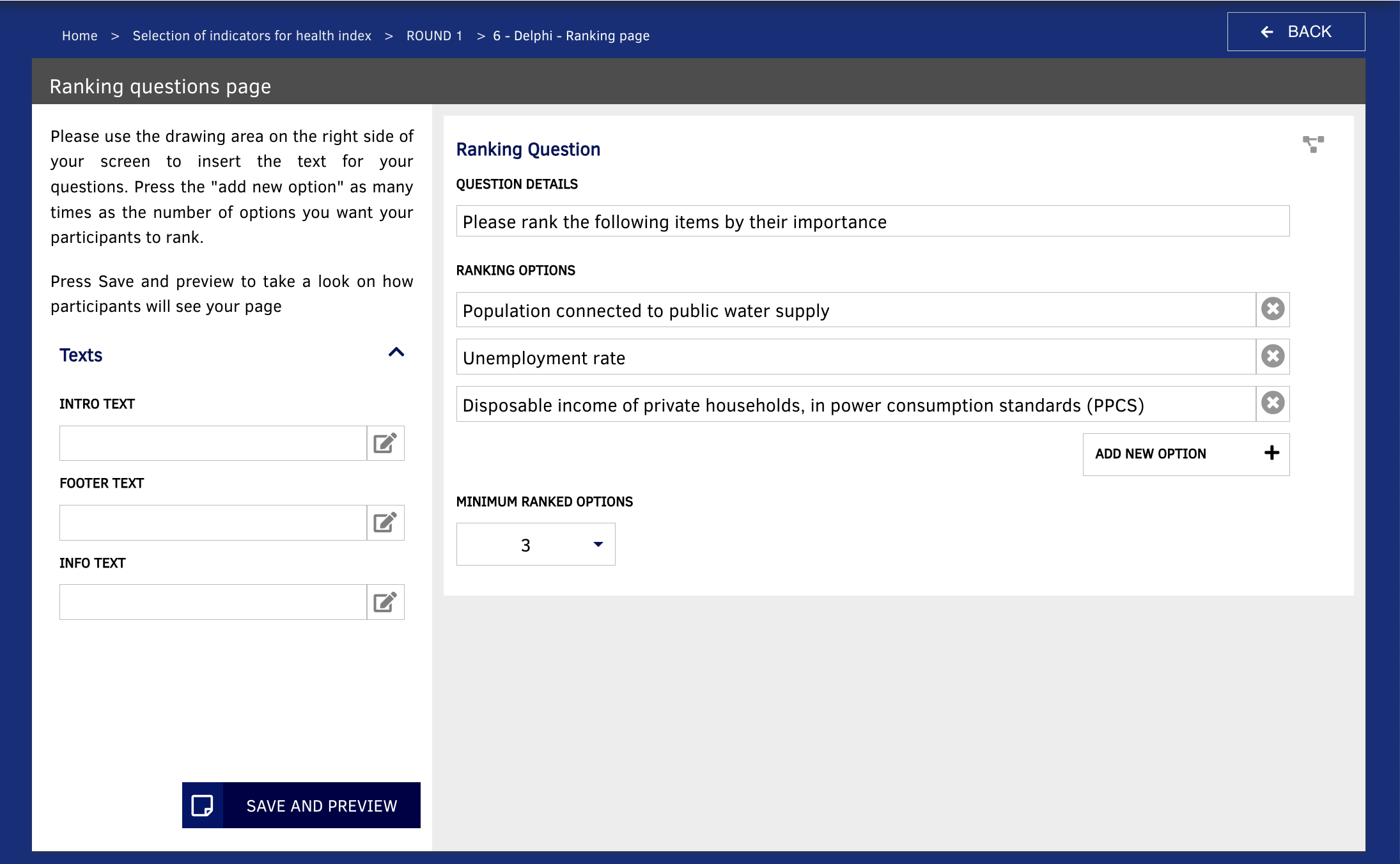Go to Home breadcrumb
1400x864 pixels.
(80, 36)
